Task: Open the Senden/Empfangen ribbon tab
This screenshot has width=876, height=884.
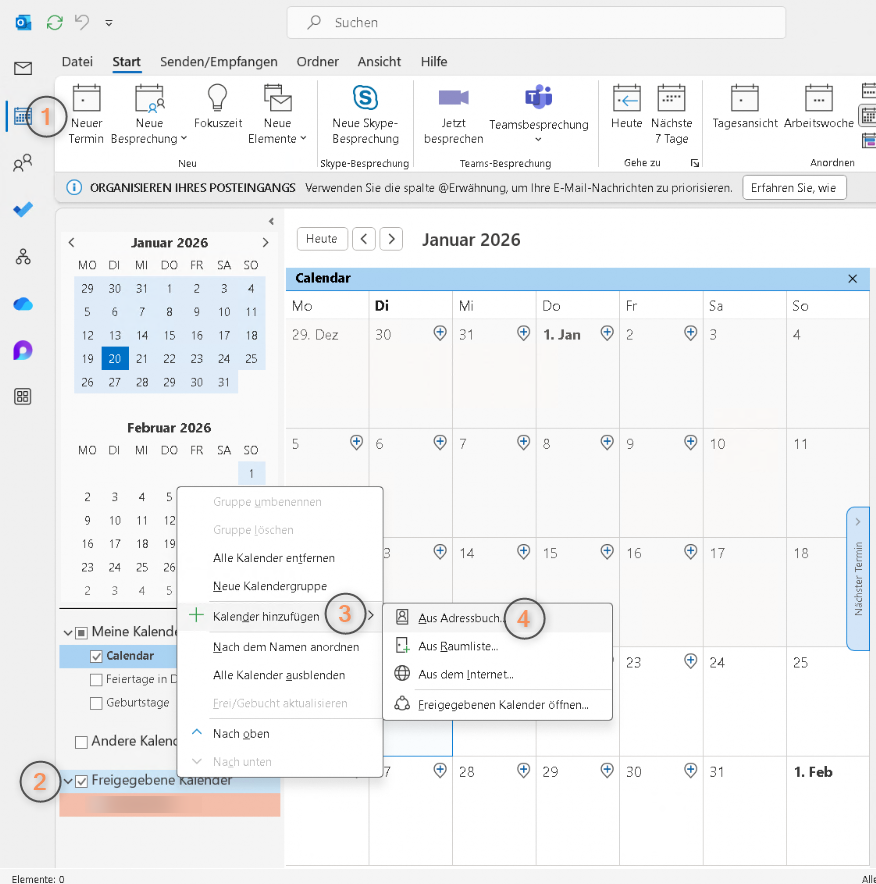Action: pos(218,61)
